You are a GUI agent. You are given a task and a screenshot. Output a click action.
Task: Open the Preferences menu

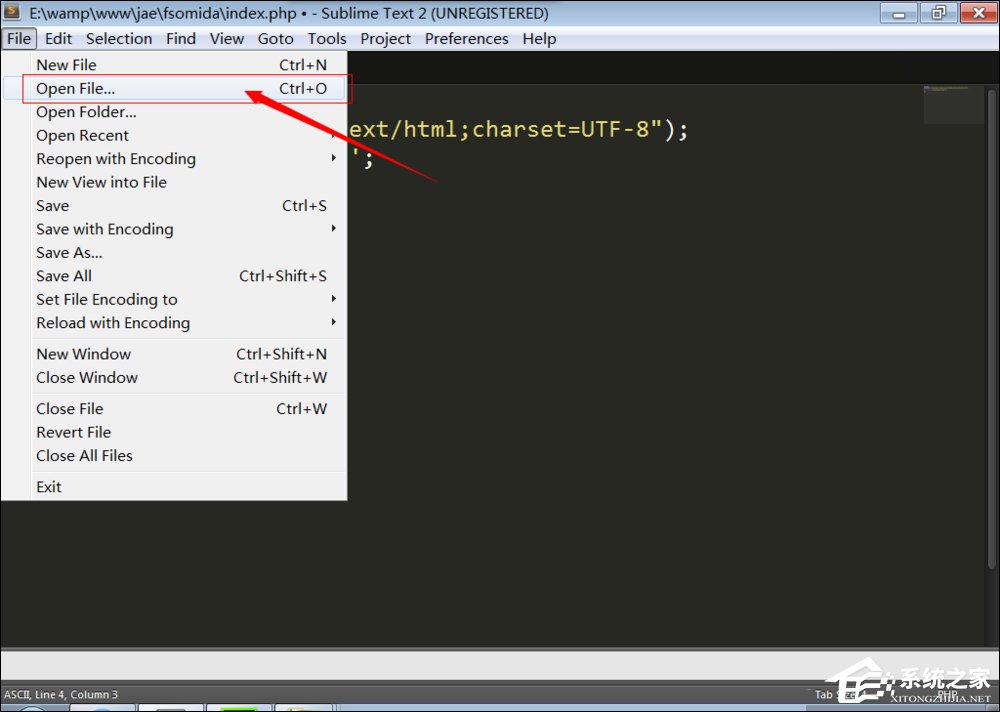tap(466, 38)
